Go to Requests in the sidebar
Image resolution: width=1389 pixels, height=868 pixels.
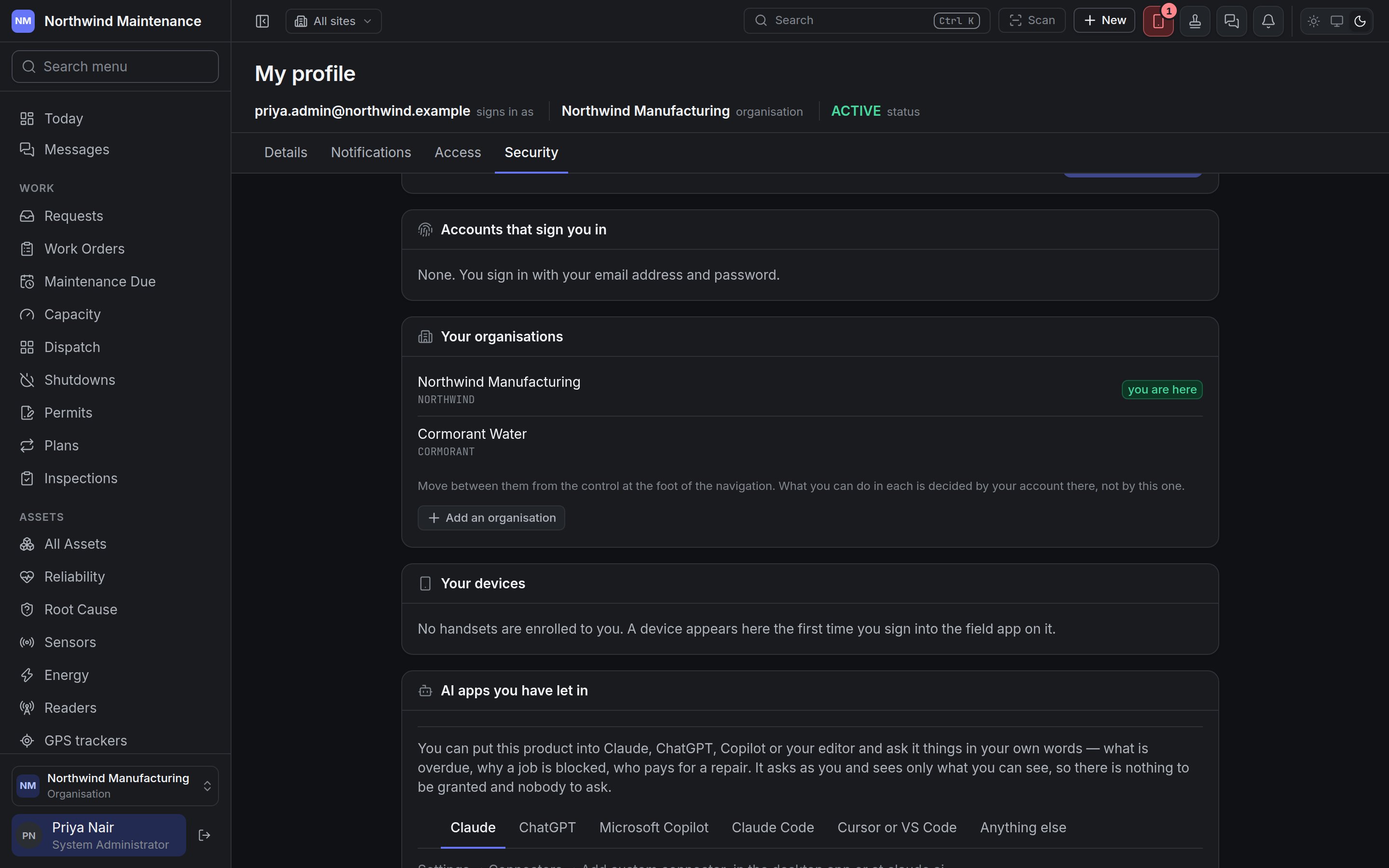(x=115, y=216)
